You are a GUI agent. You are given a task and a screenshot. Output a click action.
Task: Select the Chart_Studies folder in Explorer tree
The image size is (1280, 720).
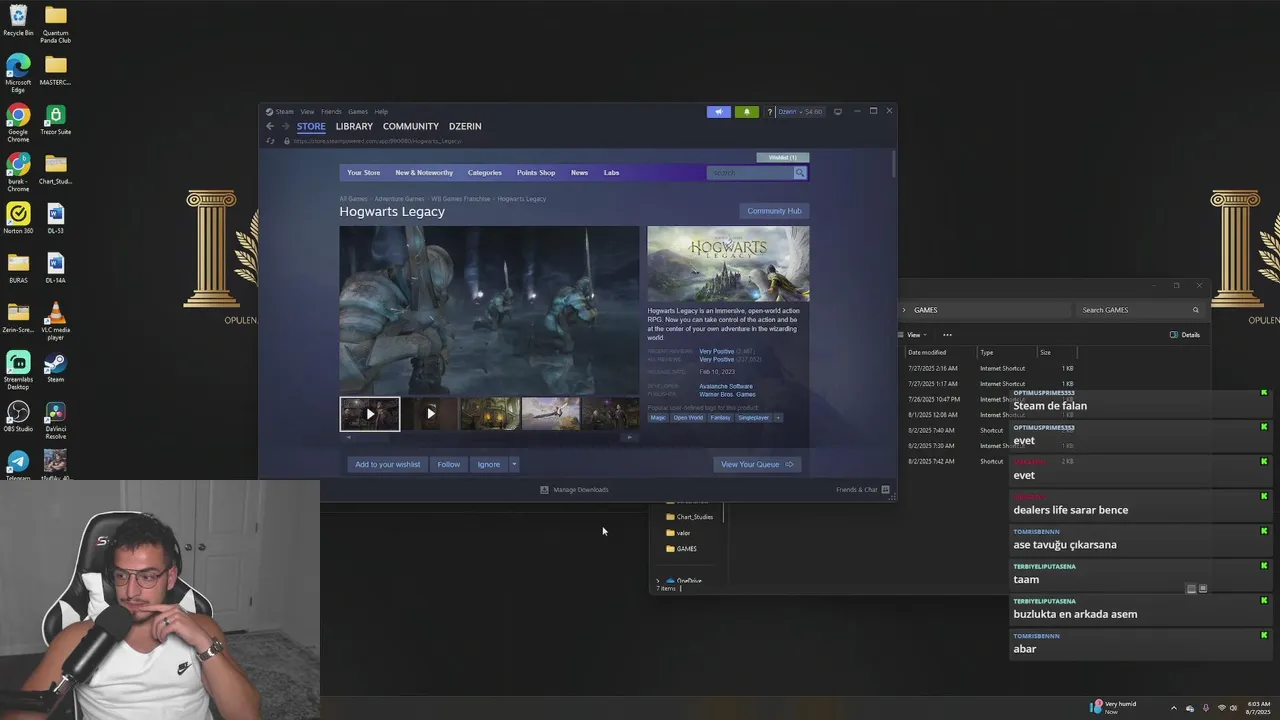[x=690, y=517]
